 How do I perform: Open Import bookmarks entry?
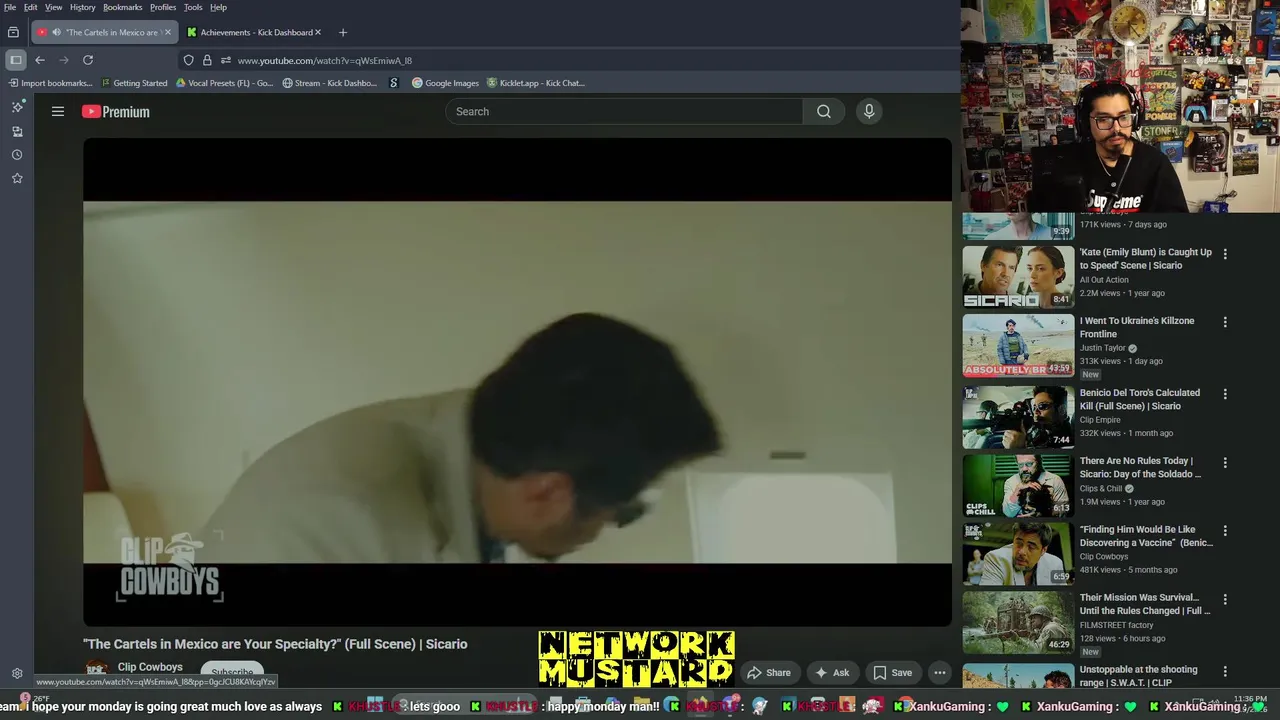coord(50,83)
